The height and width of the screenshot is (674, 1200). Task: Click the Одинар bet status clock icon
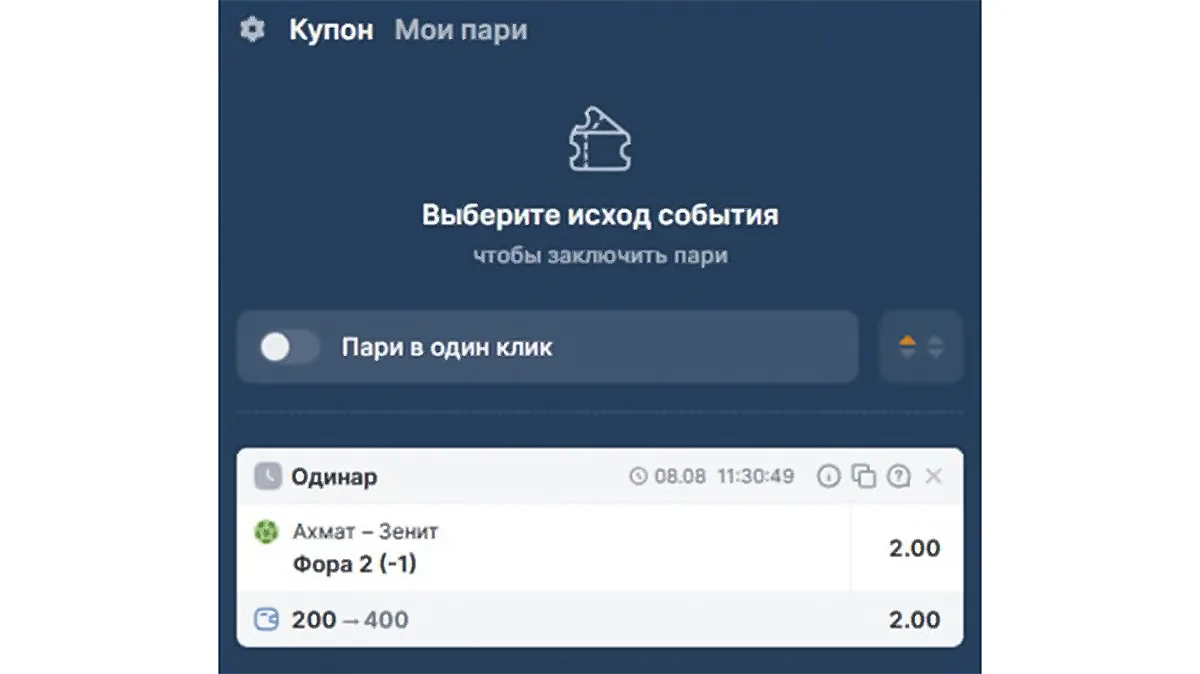(268, 476)
